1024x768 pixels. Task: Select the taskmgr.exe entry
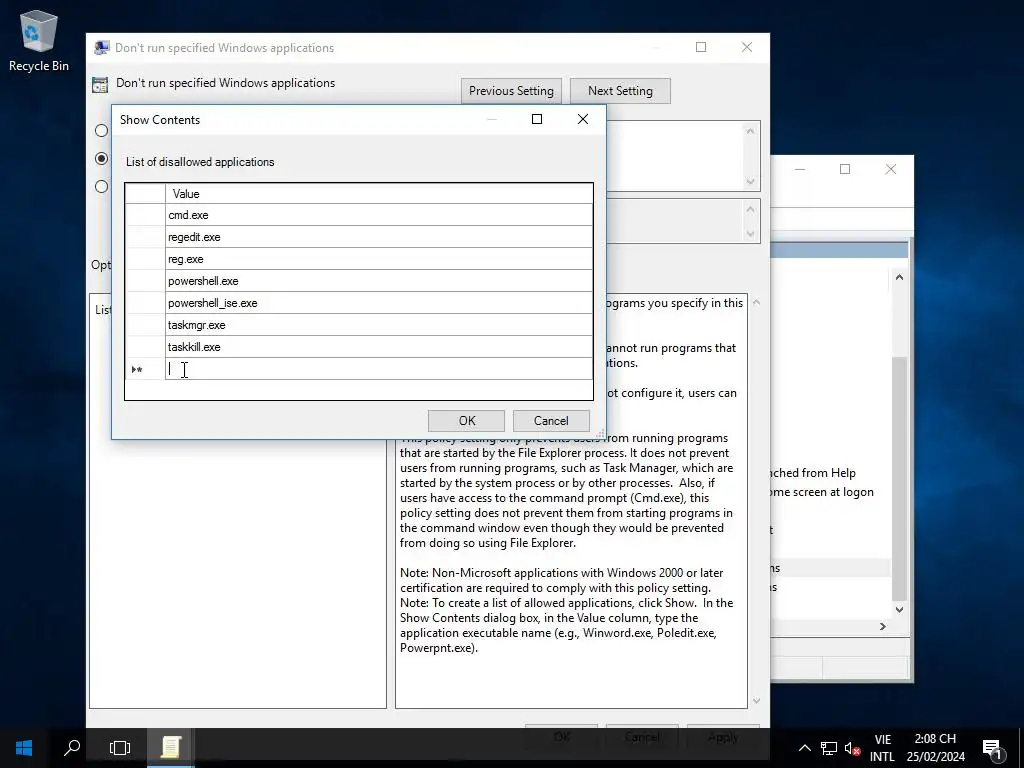click(379, 325)
